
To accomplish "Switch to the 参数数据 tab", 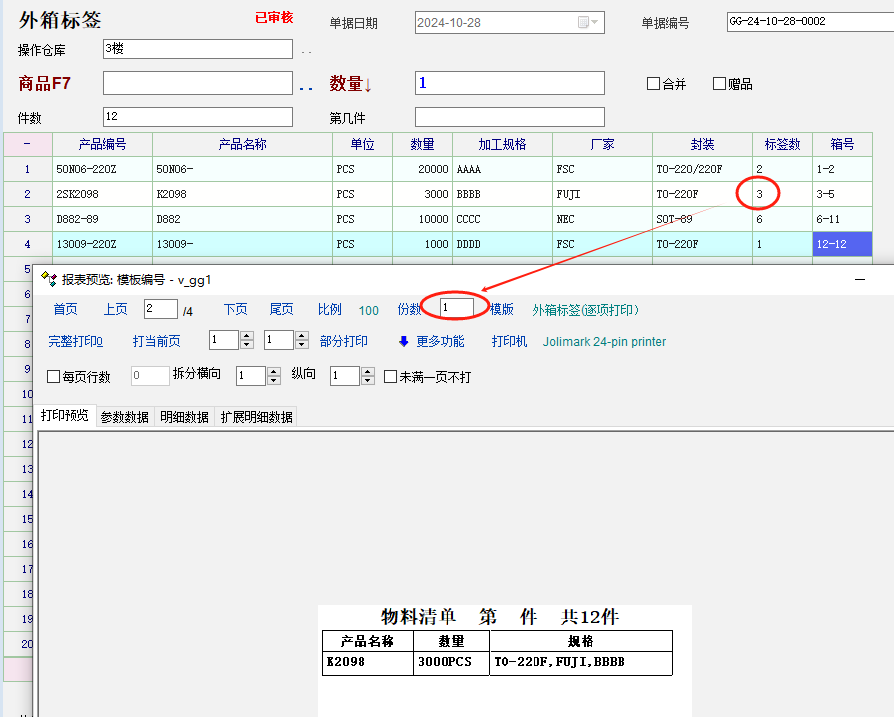I will tap(125, 417).
